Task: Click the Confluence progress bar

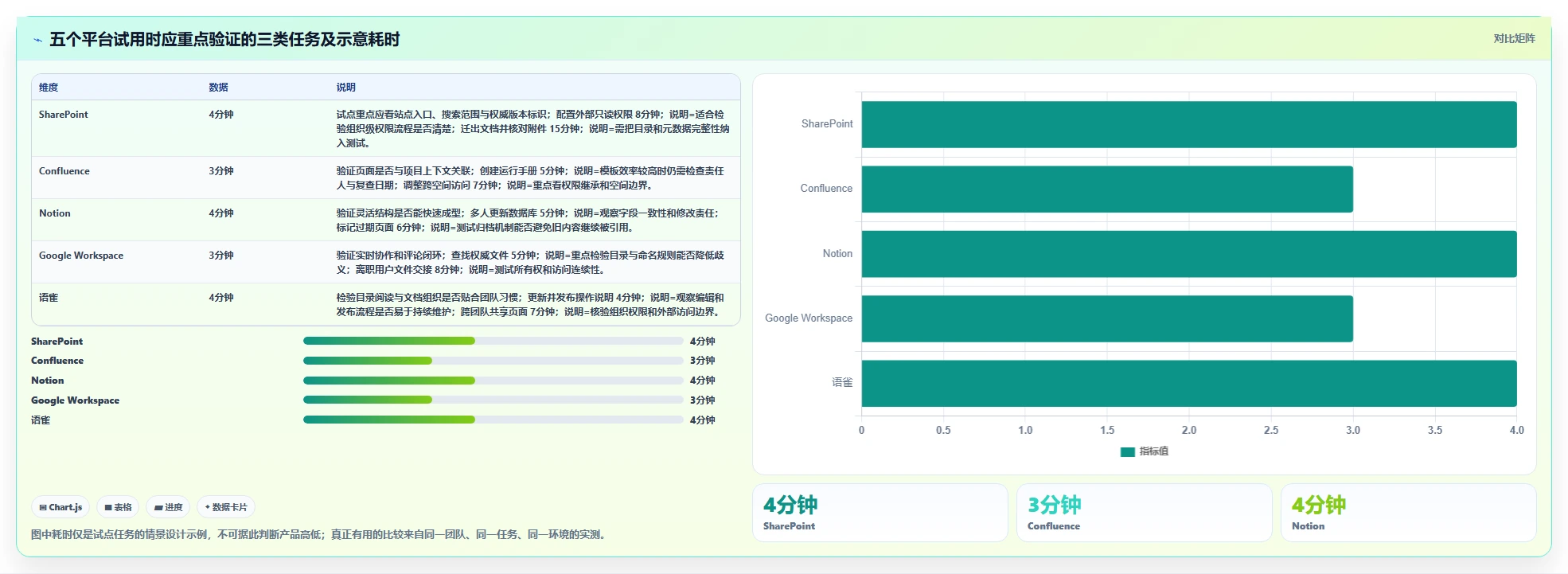Action: pos(493,361)
